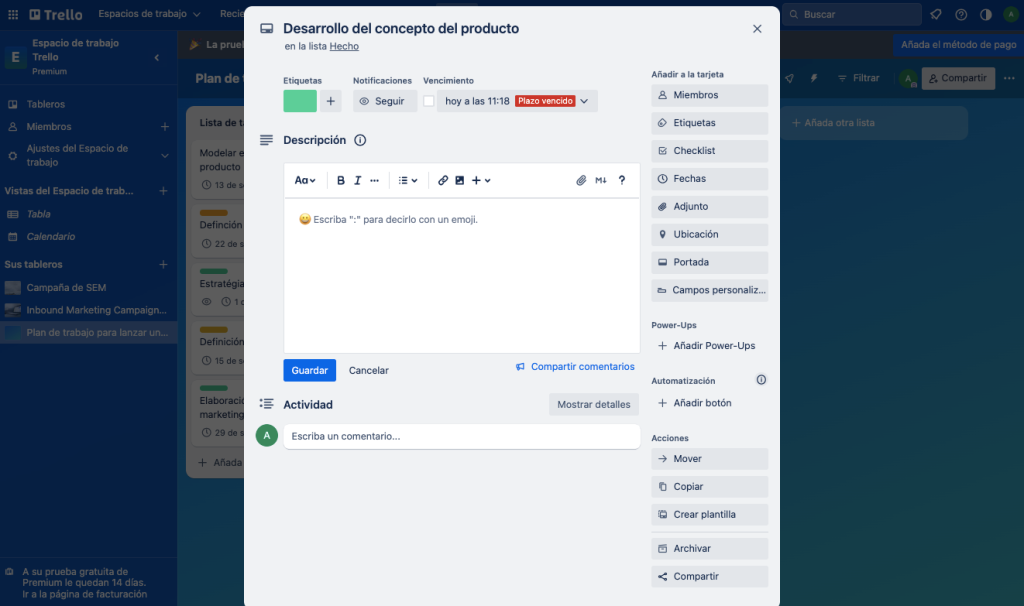Screen dimensions: 1024x606
Task: Insert a link using the link icon
Action: click(x=443, y=180)
